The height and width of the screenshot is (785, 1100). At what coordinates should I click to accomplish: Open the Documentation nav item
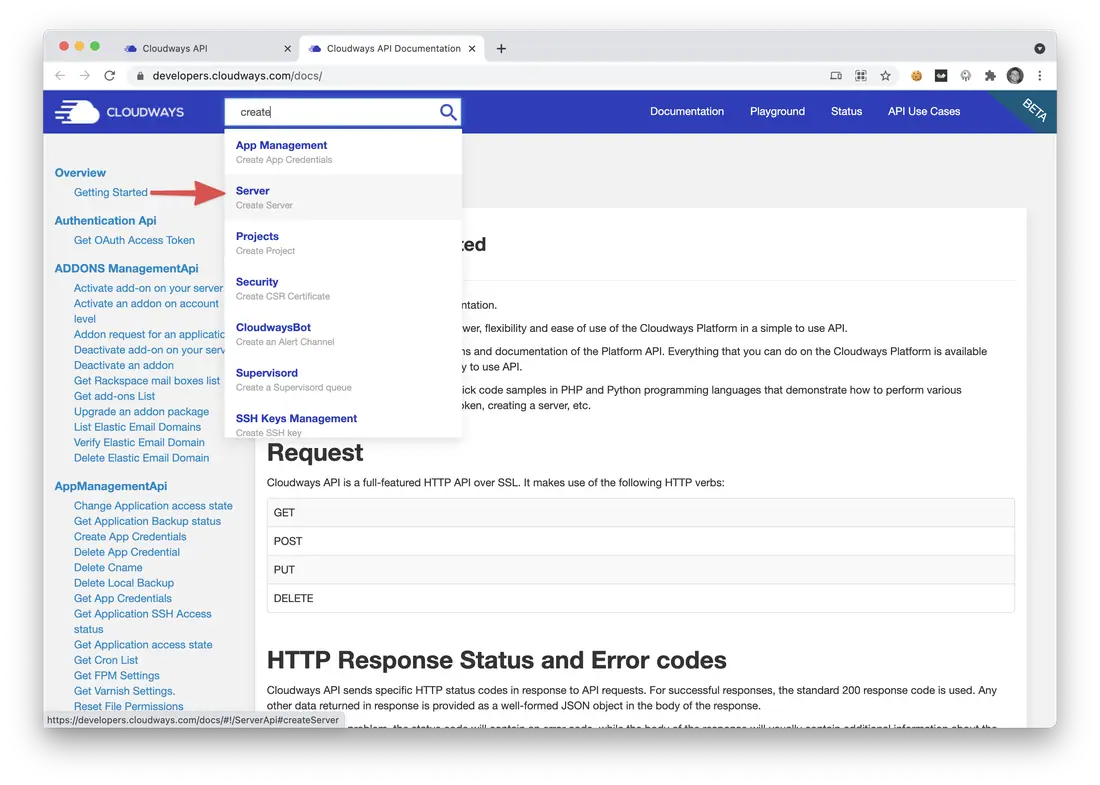(x=687, y=112)
